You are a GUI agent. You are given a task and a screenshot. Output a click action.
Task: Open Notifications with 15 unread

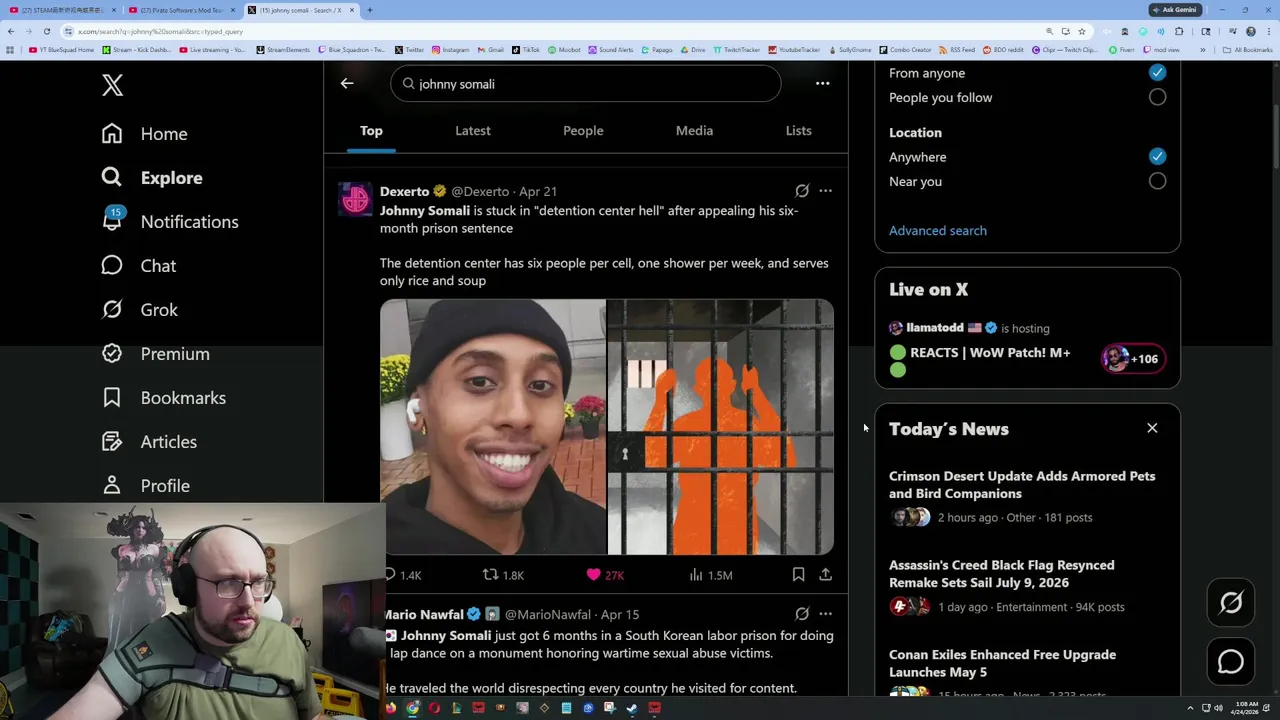(x=170, y=222)
